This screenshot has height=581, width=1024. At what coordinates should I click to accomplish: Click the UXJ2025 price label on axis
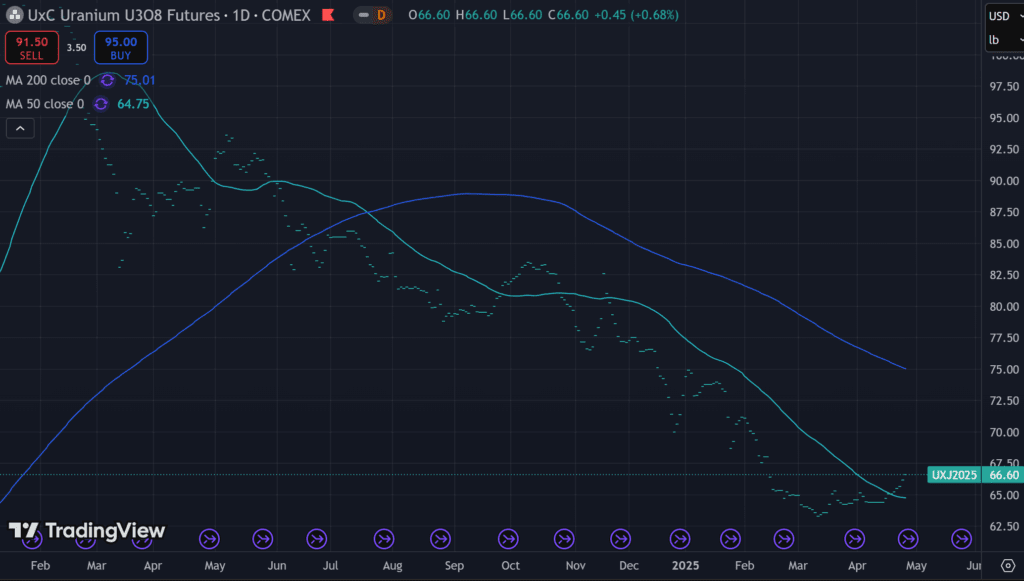coord(954,475)
